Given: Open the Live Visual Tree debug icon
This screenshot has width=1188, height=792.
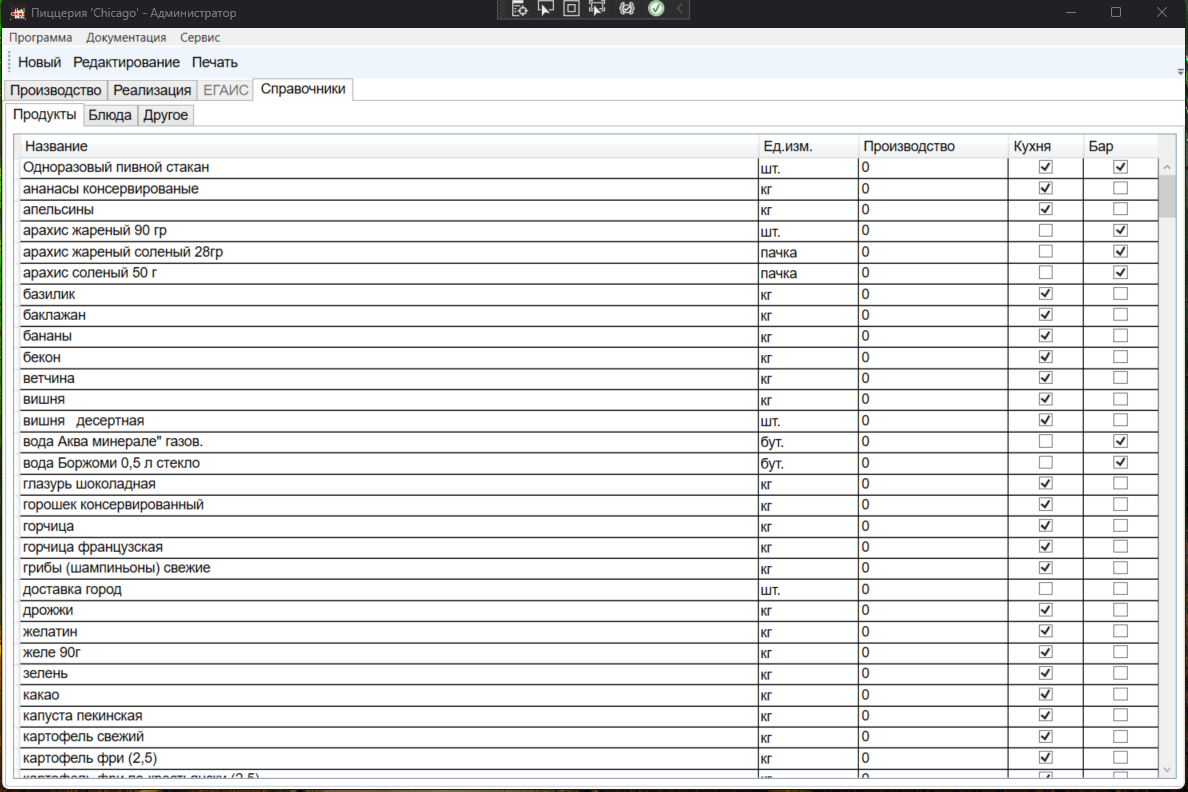Looking at the screenshot, I should tap(519, 9).
